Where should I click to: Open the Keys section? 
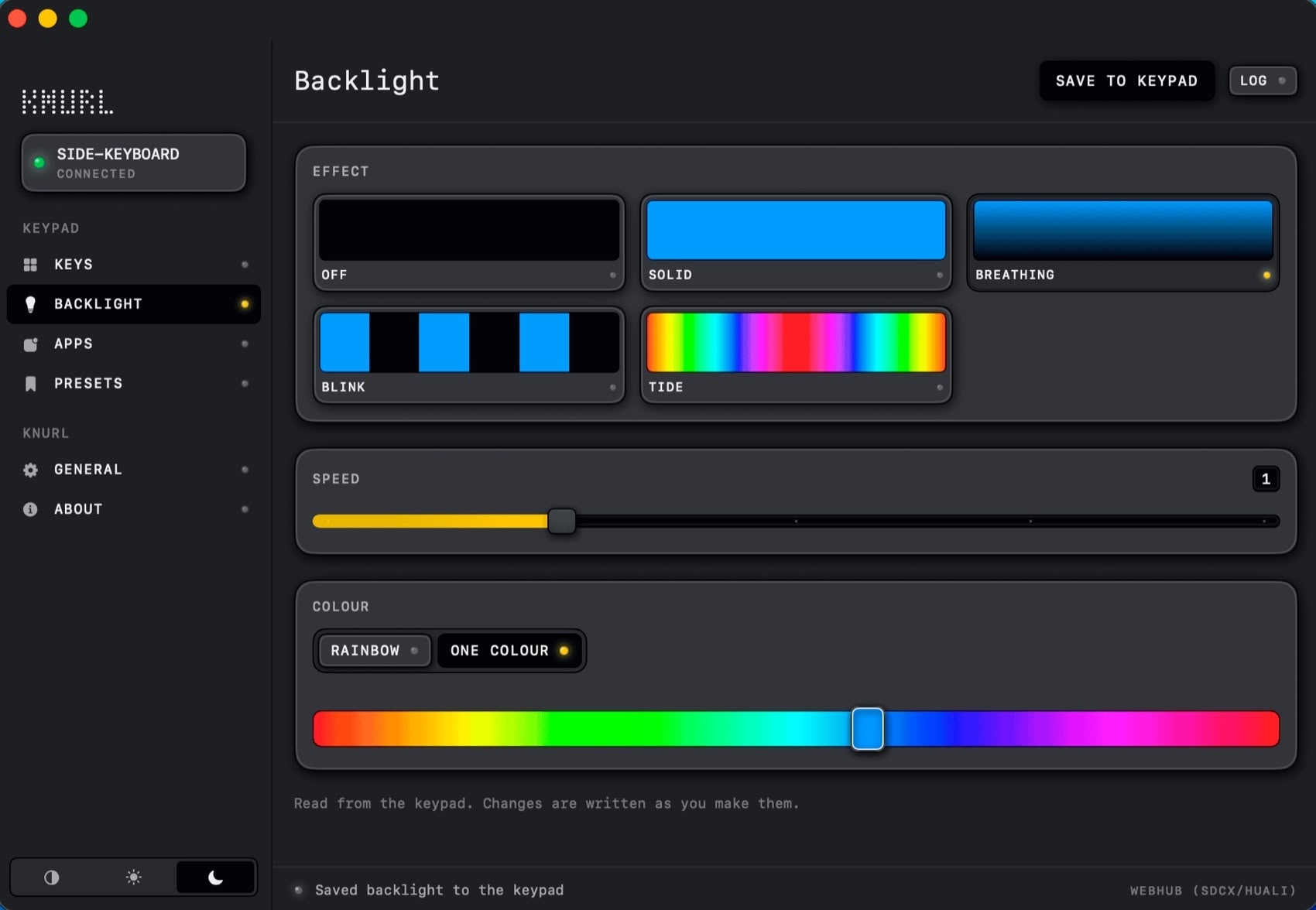click(133, 265)
